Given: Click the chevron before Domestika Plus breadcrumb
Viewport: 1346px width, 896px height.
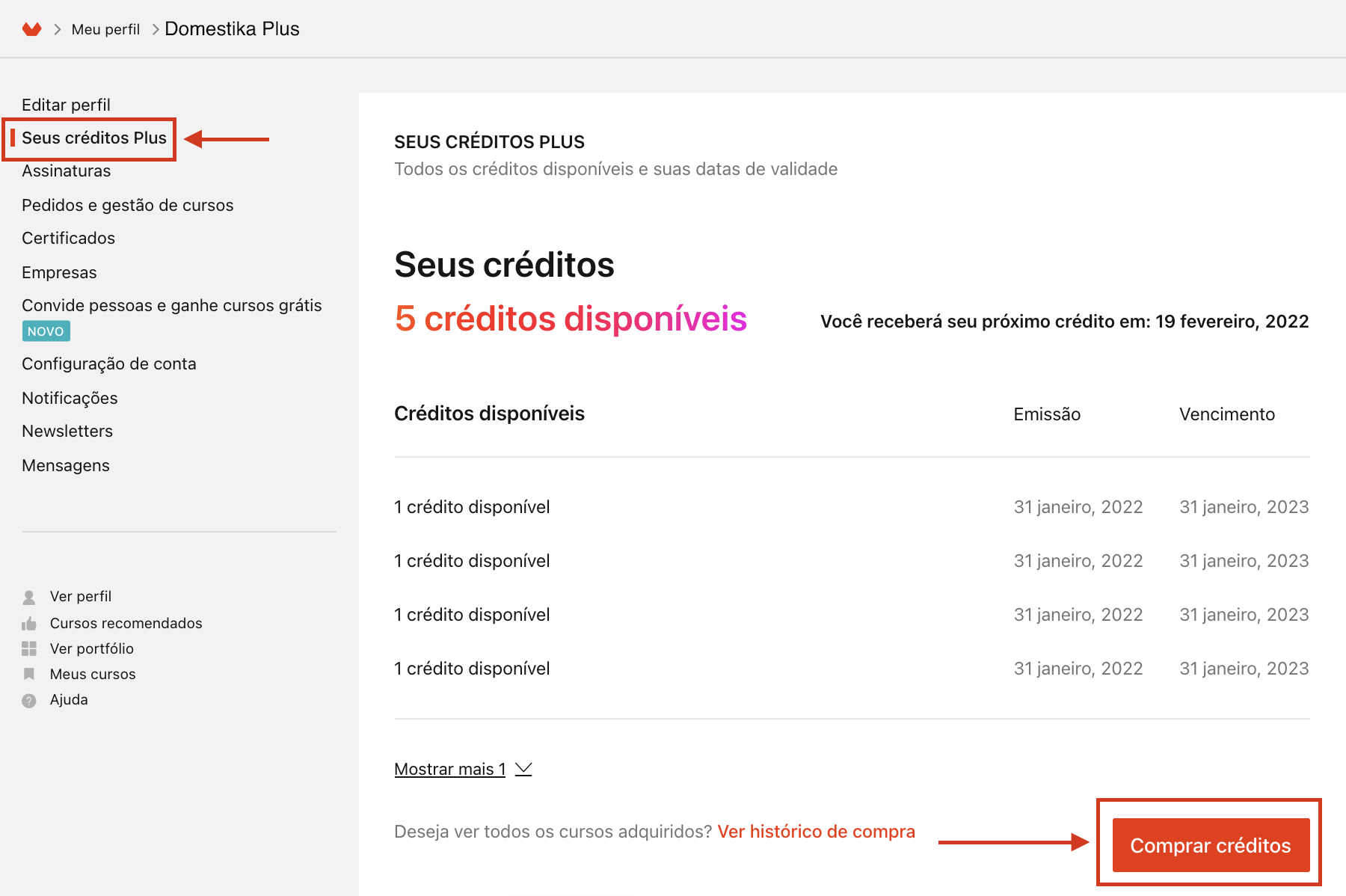Looking at the screenshot, I should pos(156,29).
